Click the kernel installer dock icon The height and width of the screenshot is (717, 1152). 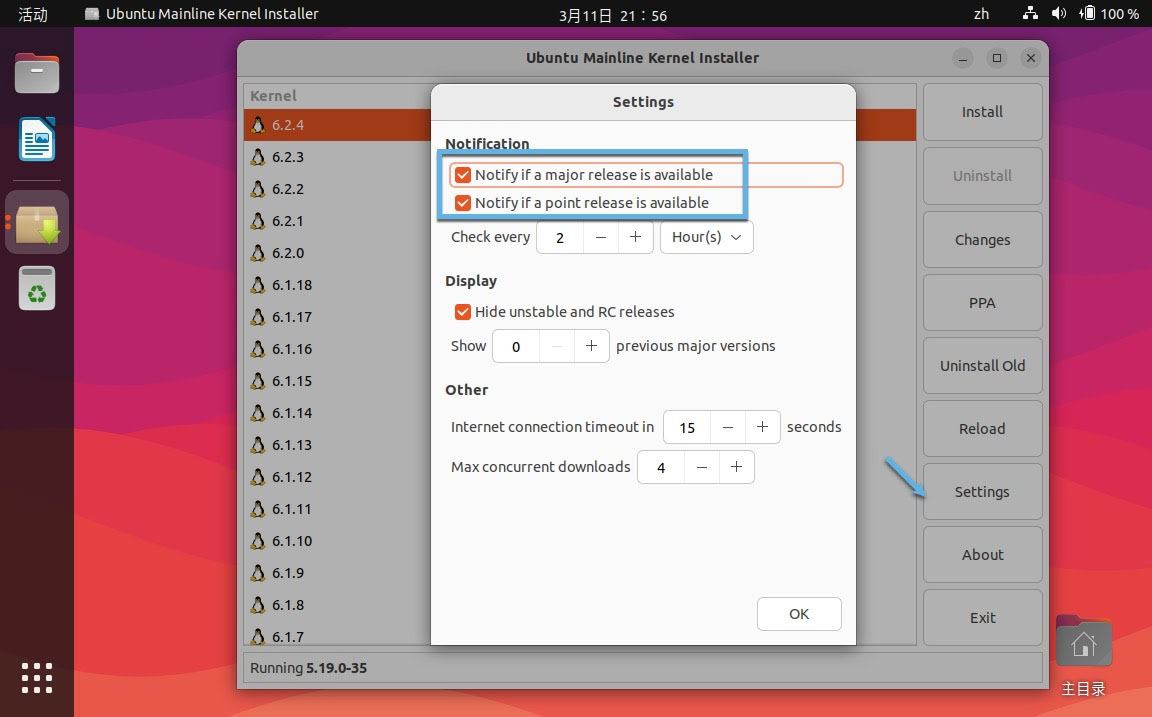pos(37,222)
